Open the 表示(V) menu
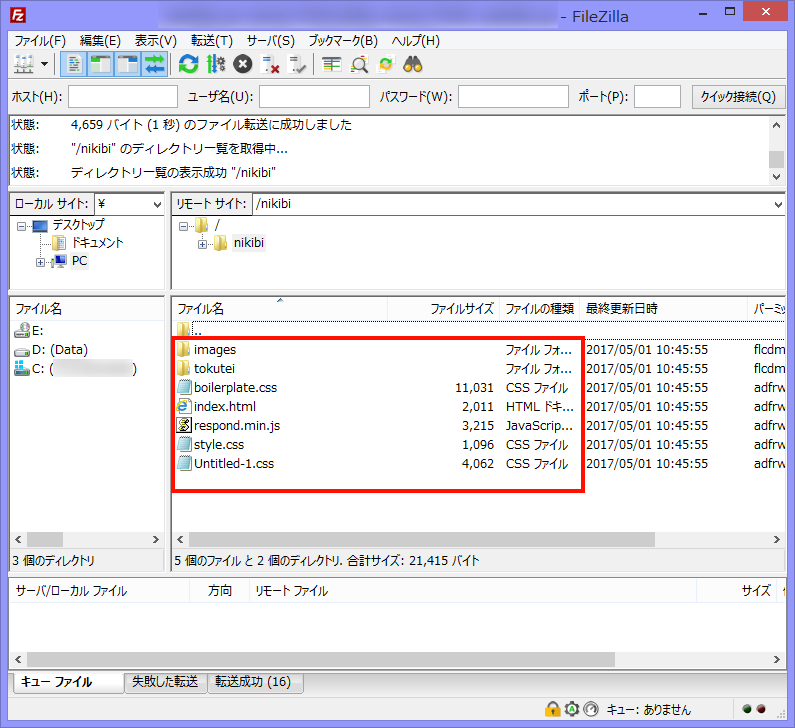795x728 pixels. [156, 41]
